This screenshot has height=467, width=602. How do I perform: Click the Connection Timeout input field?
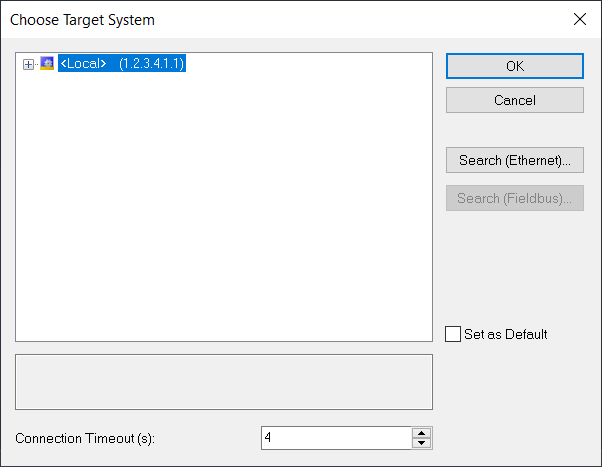(x=336, y=438)
